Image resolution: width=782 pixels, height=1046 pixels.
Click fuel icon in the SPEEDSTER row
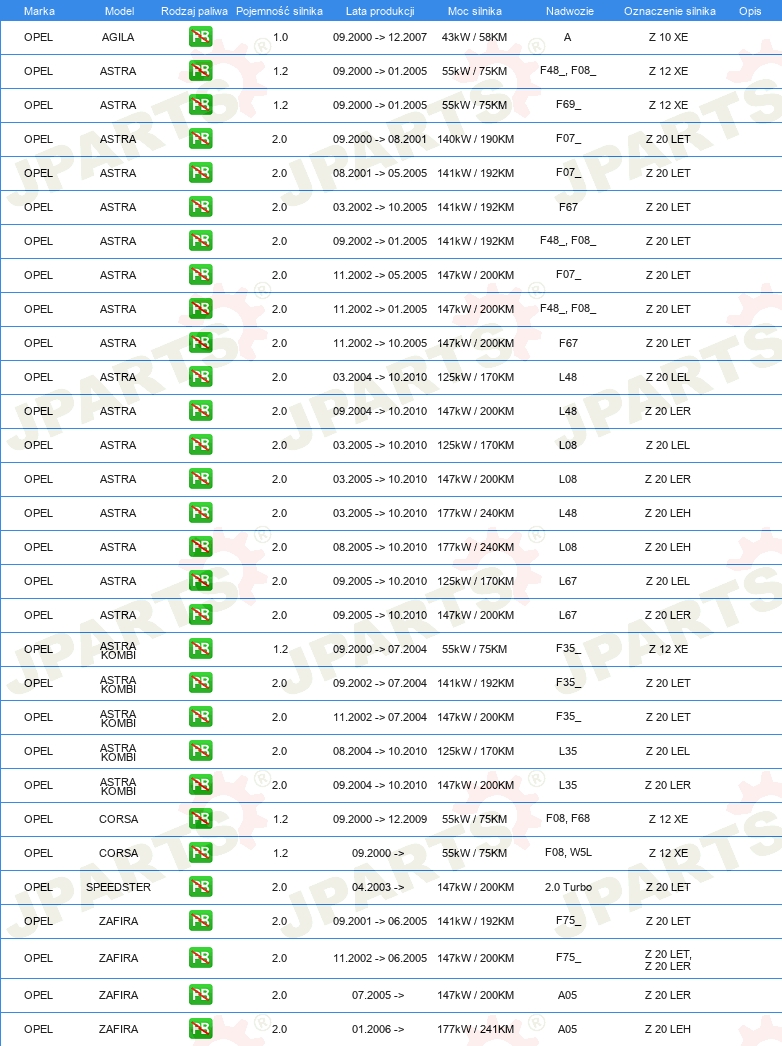[x=200, y=887]
